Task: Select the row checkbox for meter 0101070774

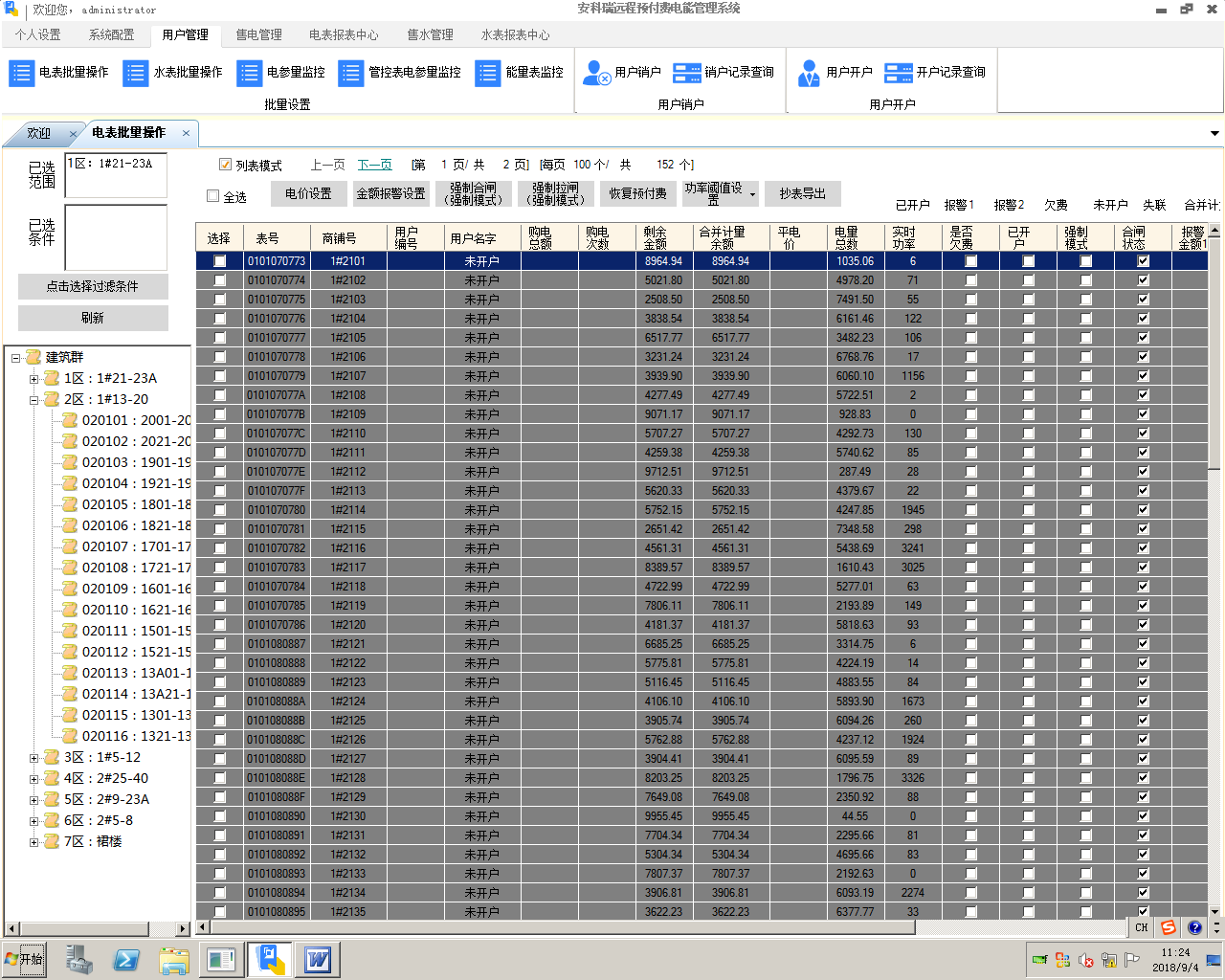Action: point(220,280)
